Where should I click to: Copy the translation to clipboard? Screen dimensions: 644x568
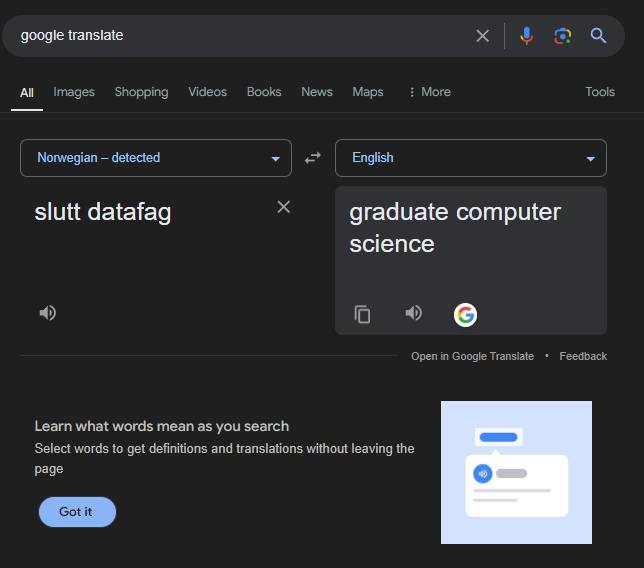coord(362,314)
